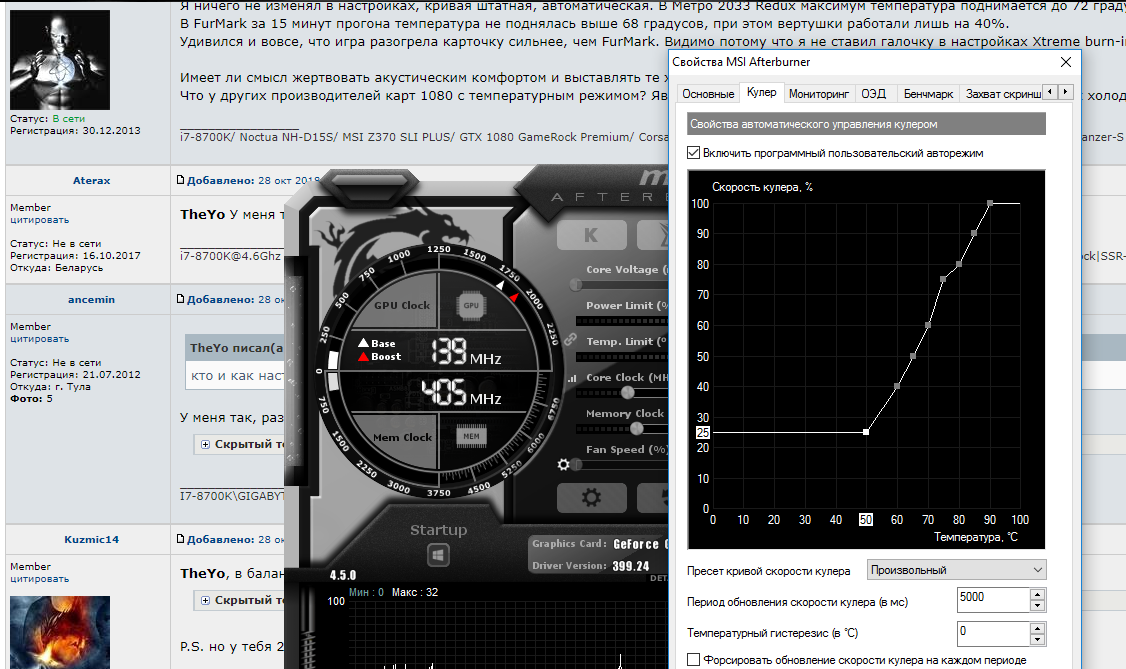Open the Захват скриншотов tab
The height and width of the screenshot is (669, 1126).
click(x=1003, y=94)
